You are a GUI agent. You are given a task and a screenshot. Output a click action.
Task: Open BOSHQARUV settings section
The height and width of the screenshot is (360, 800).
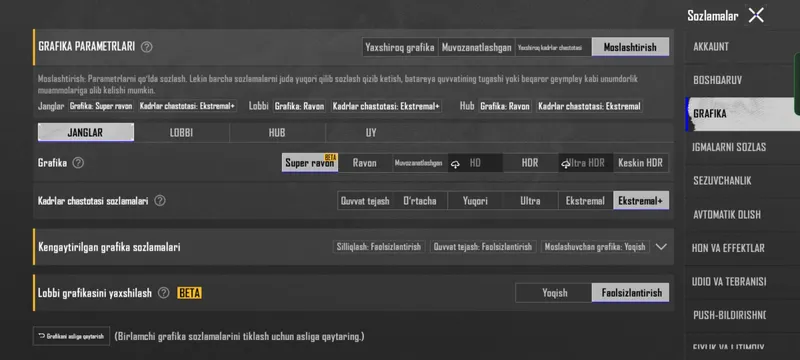coord(741,81)
